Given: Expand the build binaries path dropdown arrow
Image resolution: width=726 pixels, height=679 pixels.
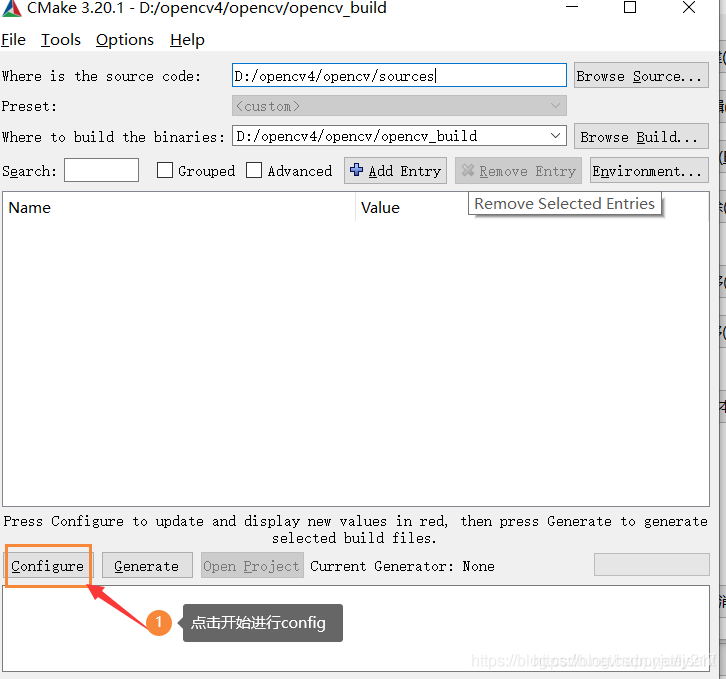Looking at the screenshot, I should tap(555, 136).
